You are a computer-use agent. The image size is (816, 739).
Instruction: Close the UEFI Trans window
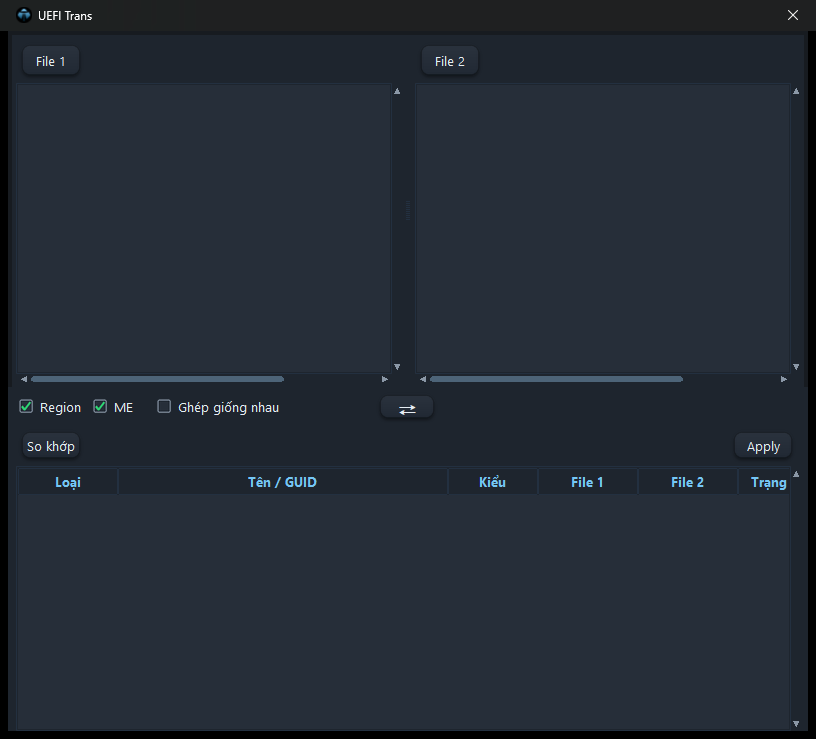pos(793,15)
